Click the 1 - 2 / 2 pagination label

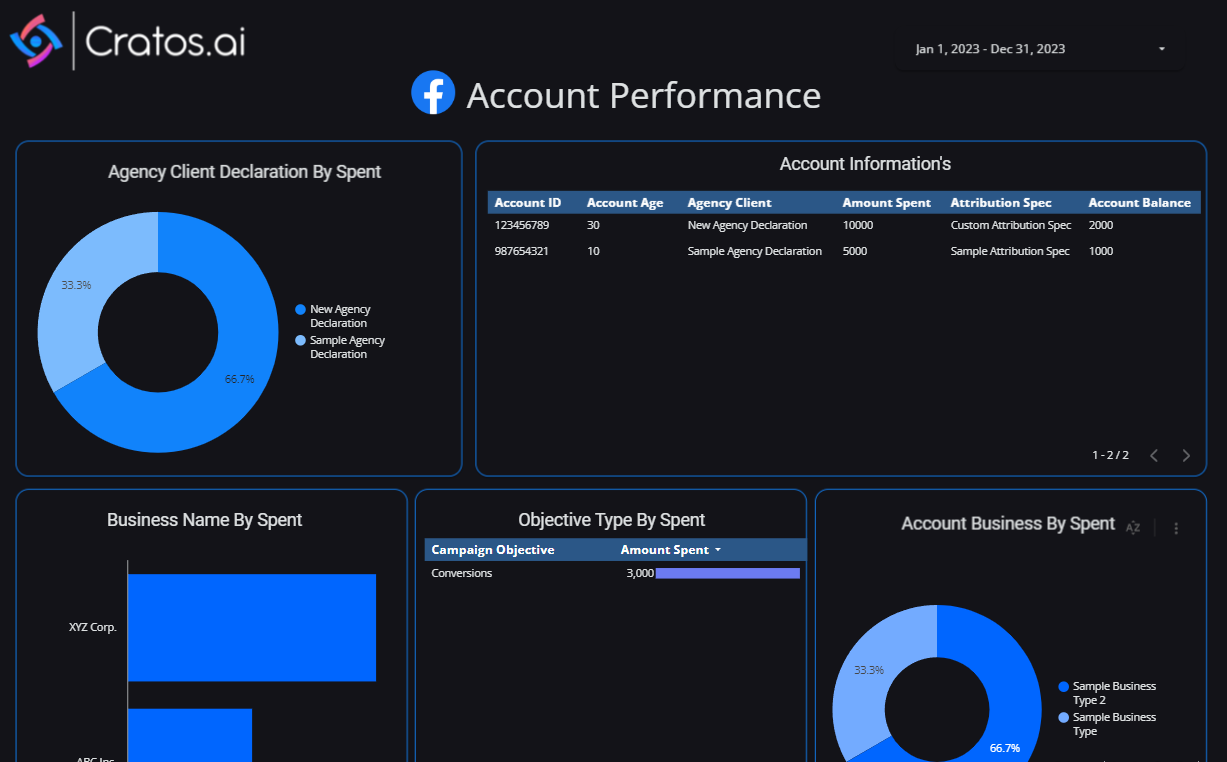point(1110,455)
